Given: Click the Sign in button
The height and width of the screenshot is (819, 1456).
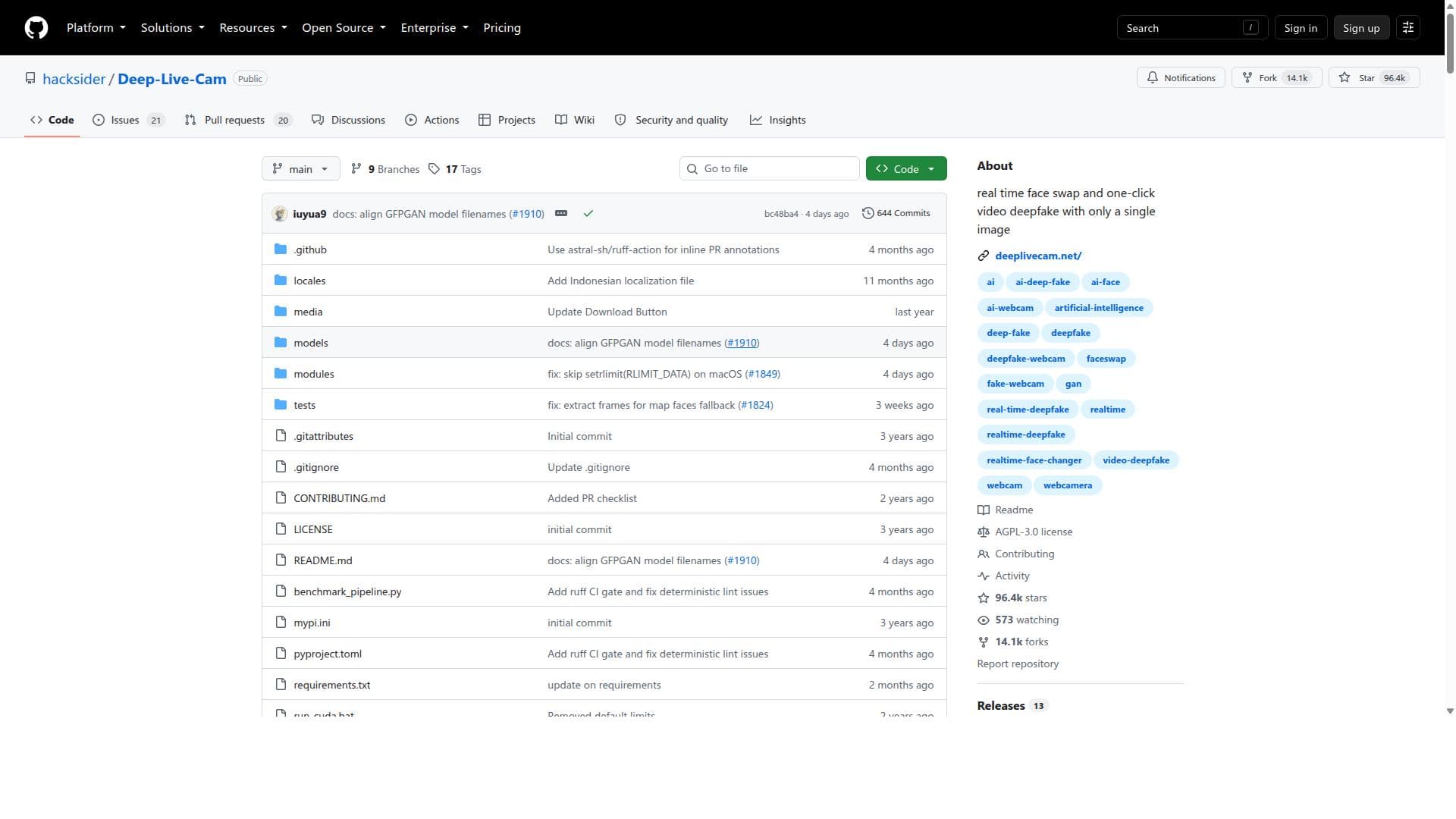Looking at the screenshot, I should (x=1301, y=28).
